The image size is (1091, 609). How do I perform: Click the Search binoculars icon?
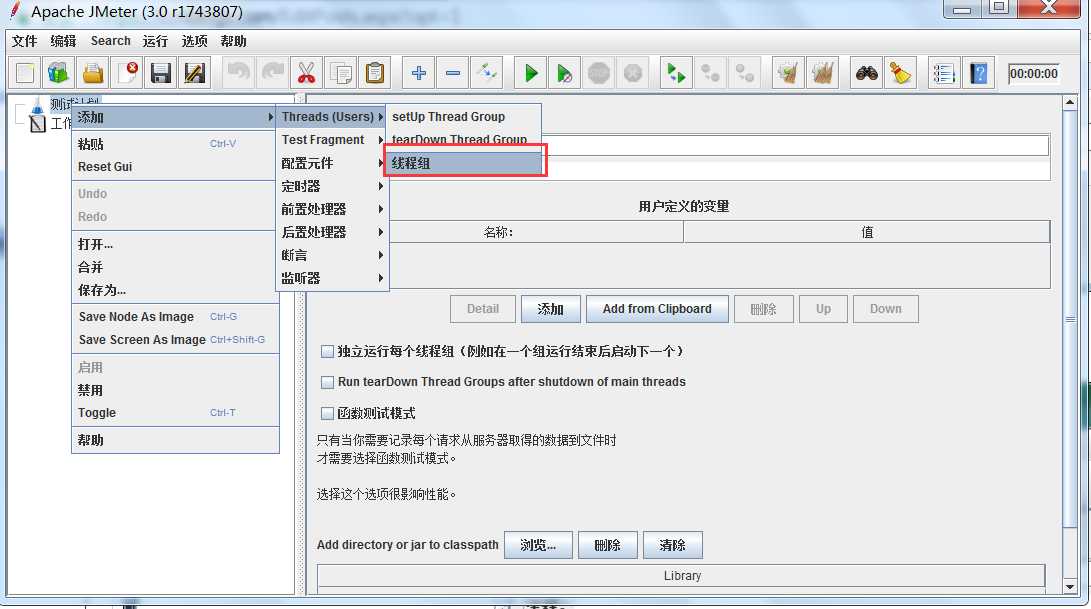click(866, 73)
